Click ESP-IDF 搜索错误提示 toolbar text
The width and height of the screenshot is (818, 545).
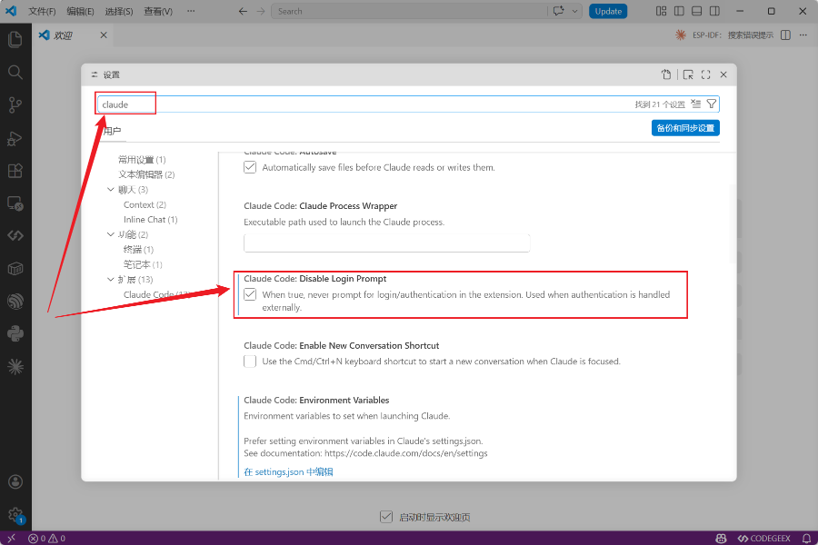(733, 35)
